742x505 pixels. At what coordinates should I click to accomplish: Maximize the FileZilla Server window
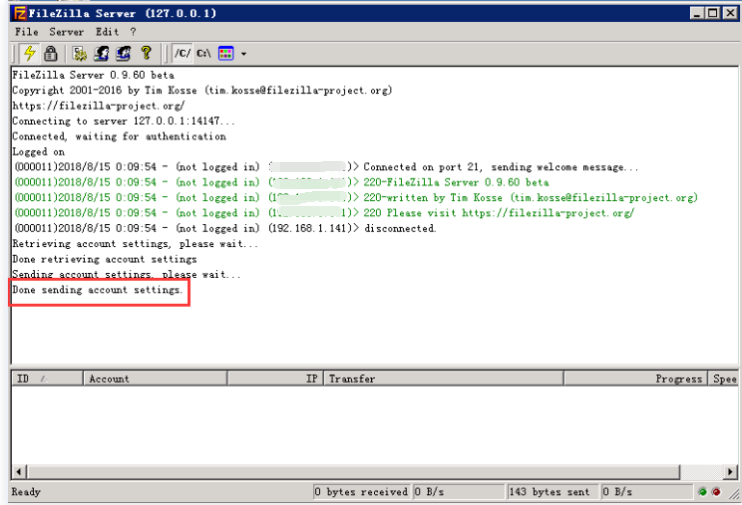pyautogui.click(x=713, y=13)
